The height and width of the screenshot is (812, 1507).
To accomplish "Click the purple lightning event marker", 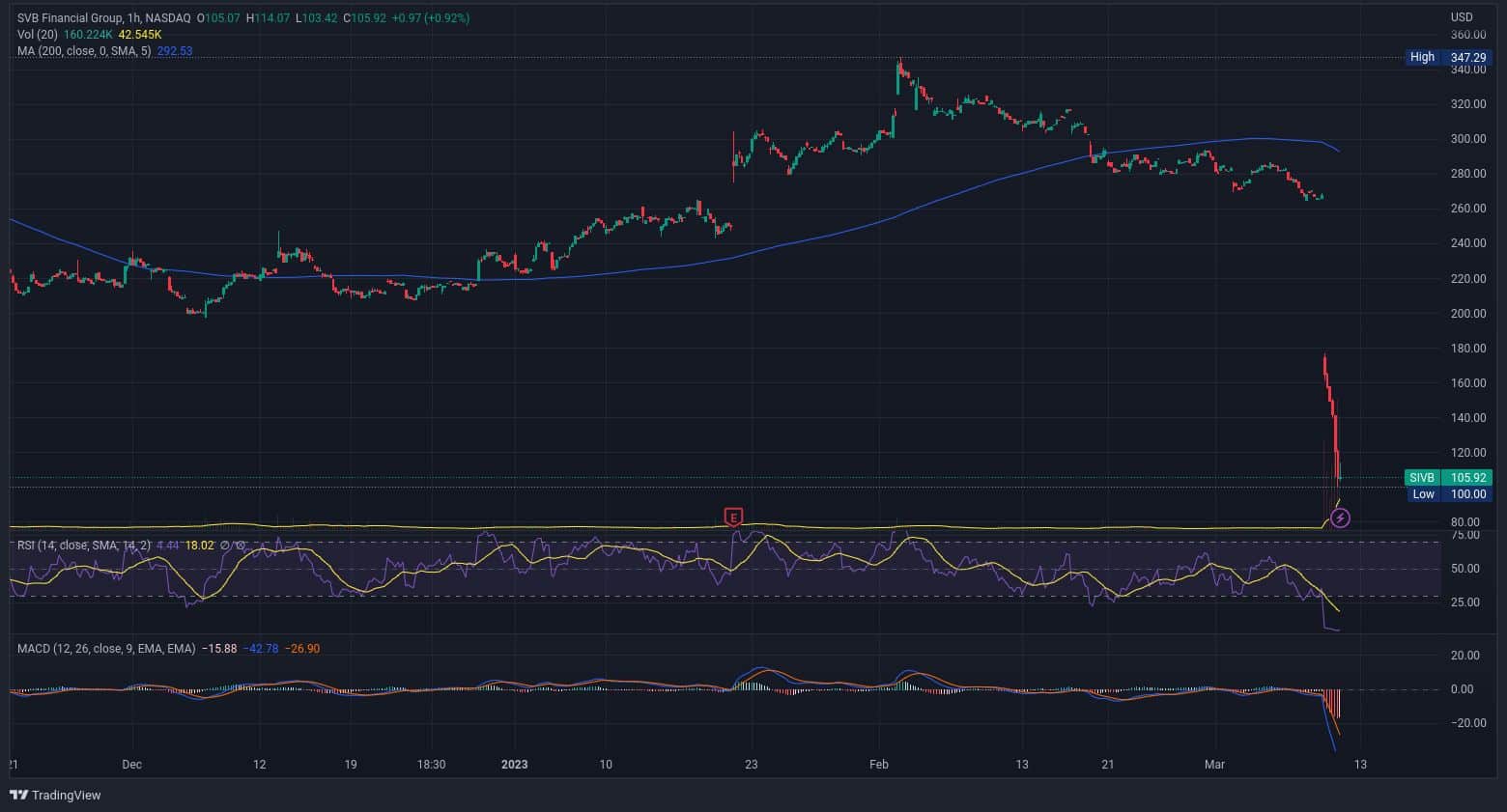I will [1340, 518].
